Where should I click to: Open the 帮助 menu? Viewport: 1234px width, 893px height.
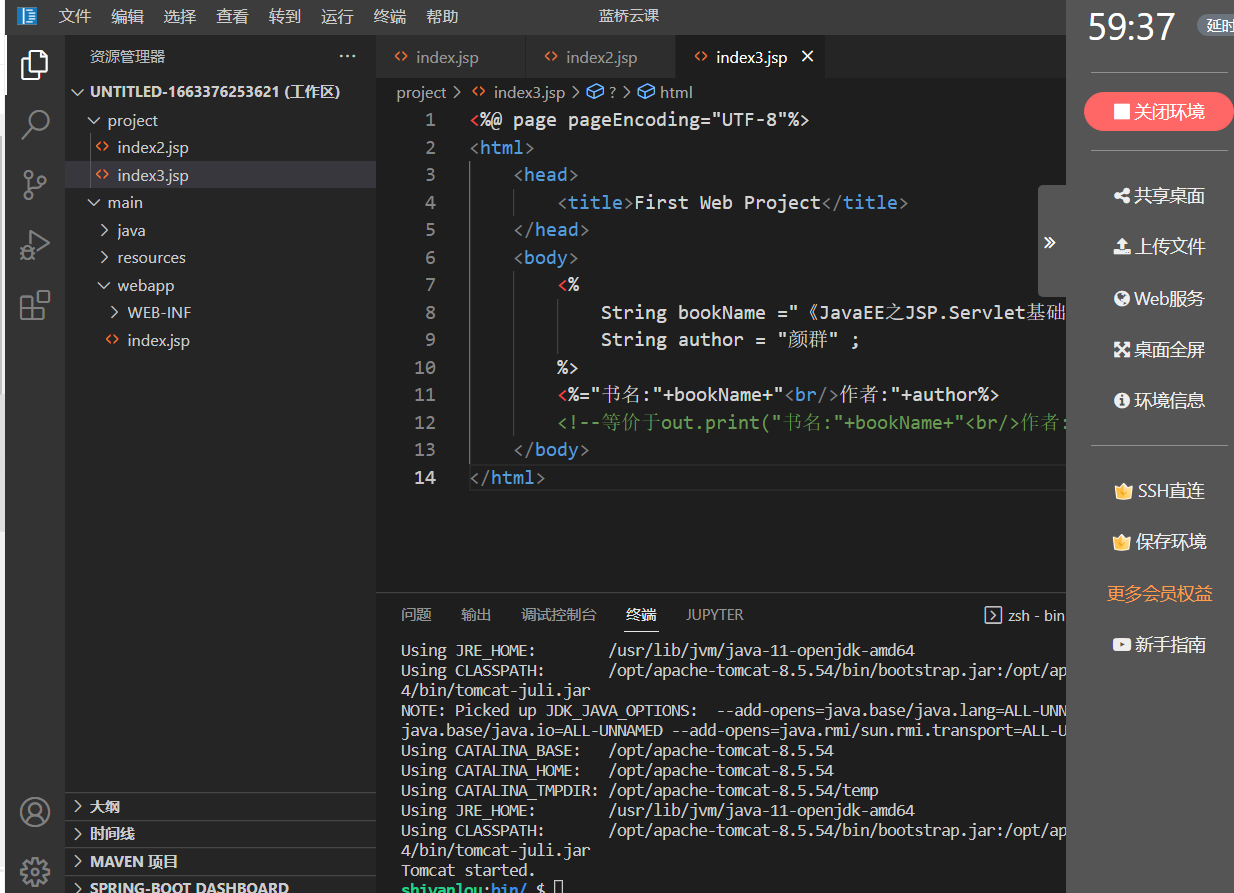tap(442, 16)
